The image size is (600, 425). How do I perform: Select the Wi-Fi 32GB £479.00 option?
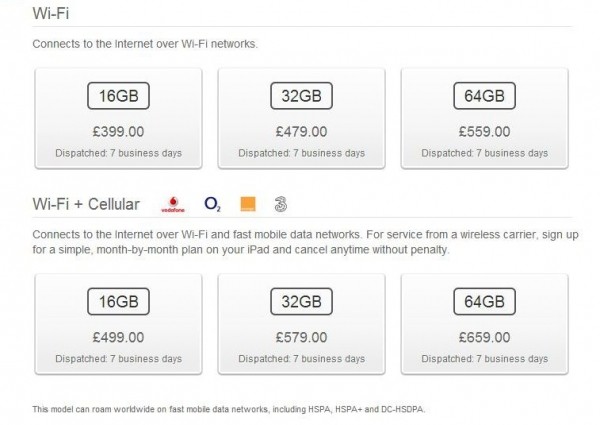point(302,118)
